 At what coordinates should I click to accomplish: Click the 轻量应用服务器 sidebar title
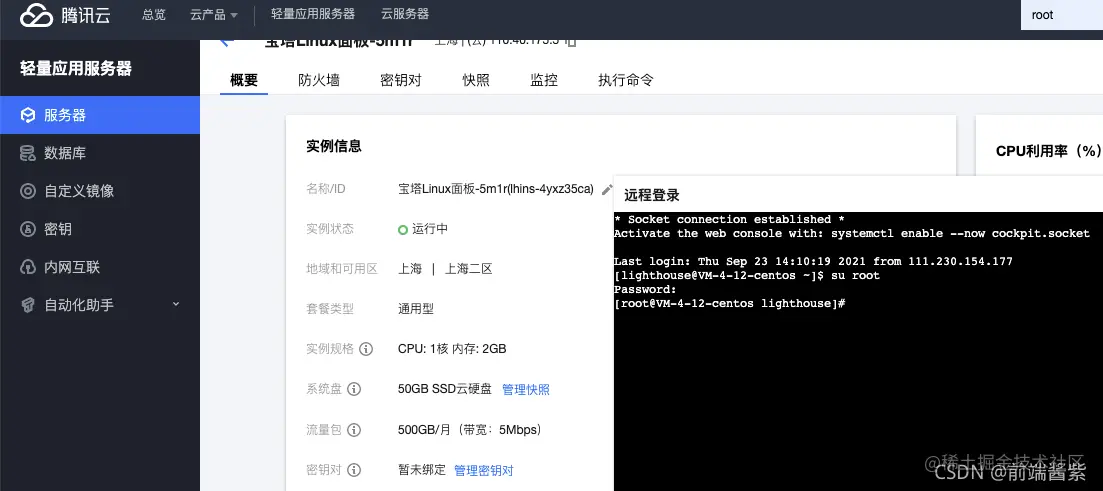[x=76, y=69]
